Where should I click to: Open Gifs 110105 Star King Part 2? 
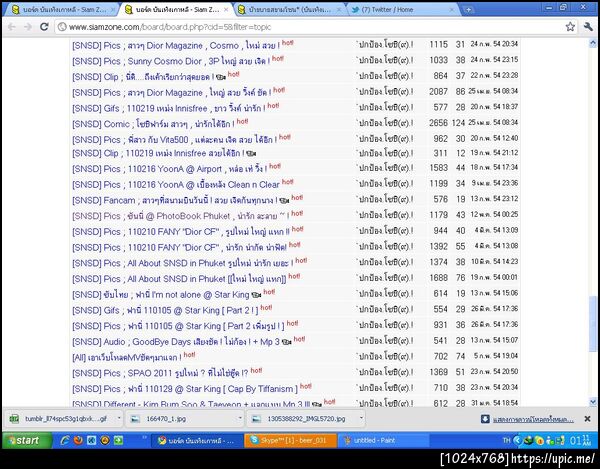pos(165,310)
